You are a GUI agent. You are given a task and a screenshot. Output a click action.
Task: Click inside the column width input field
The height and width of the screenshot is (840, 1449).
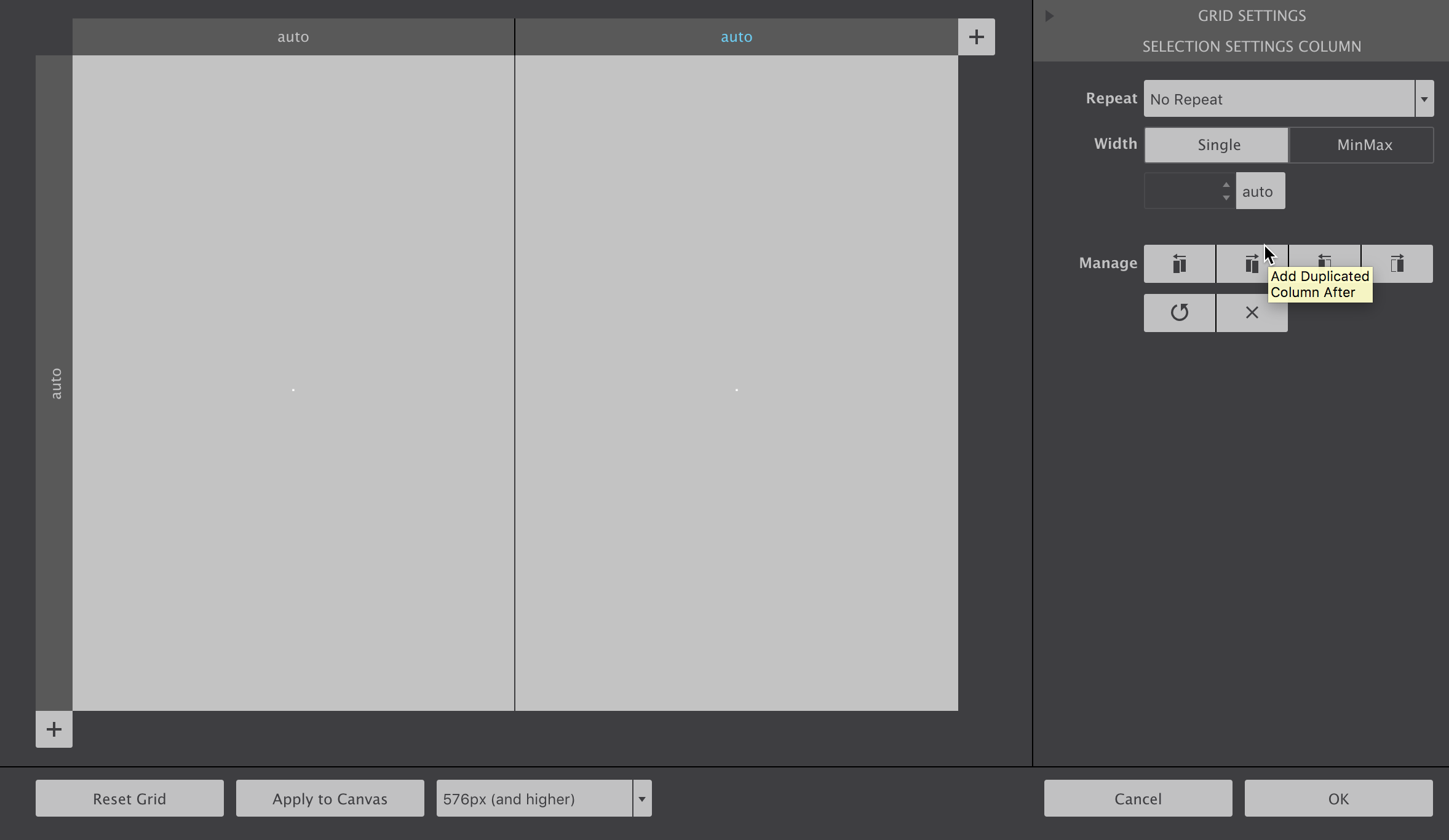coord(1182,191)
